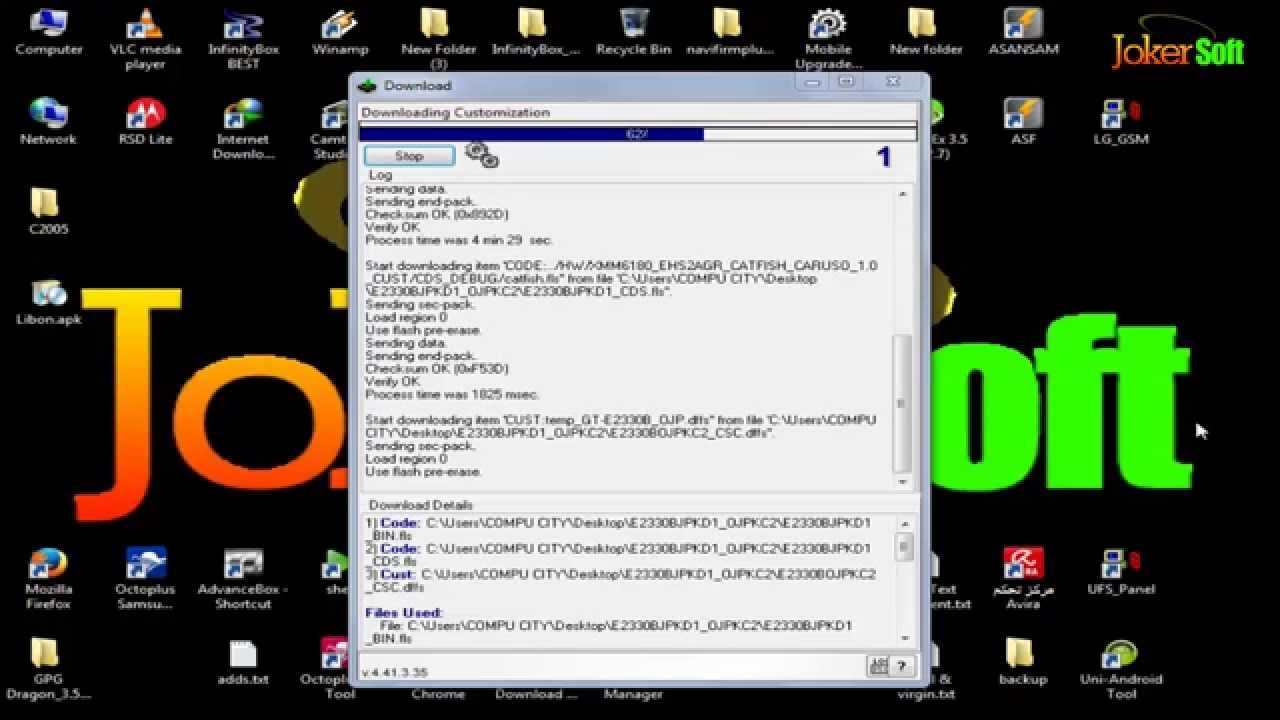Image resolution: width=1280 pixels, height=720 pixels.
Task: Click the Download window title bar icon
Action: pyautogui.click(x=369, y=85)
